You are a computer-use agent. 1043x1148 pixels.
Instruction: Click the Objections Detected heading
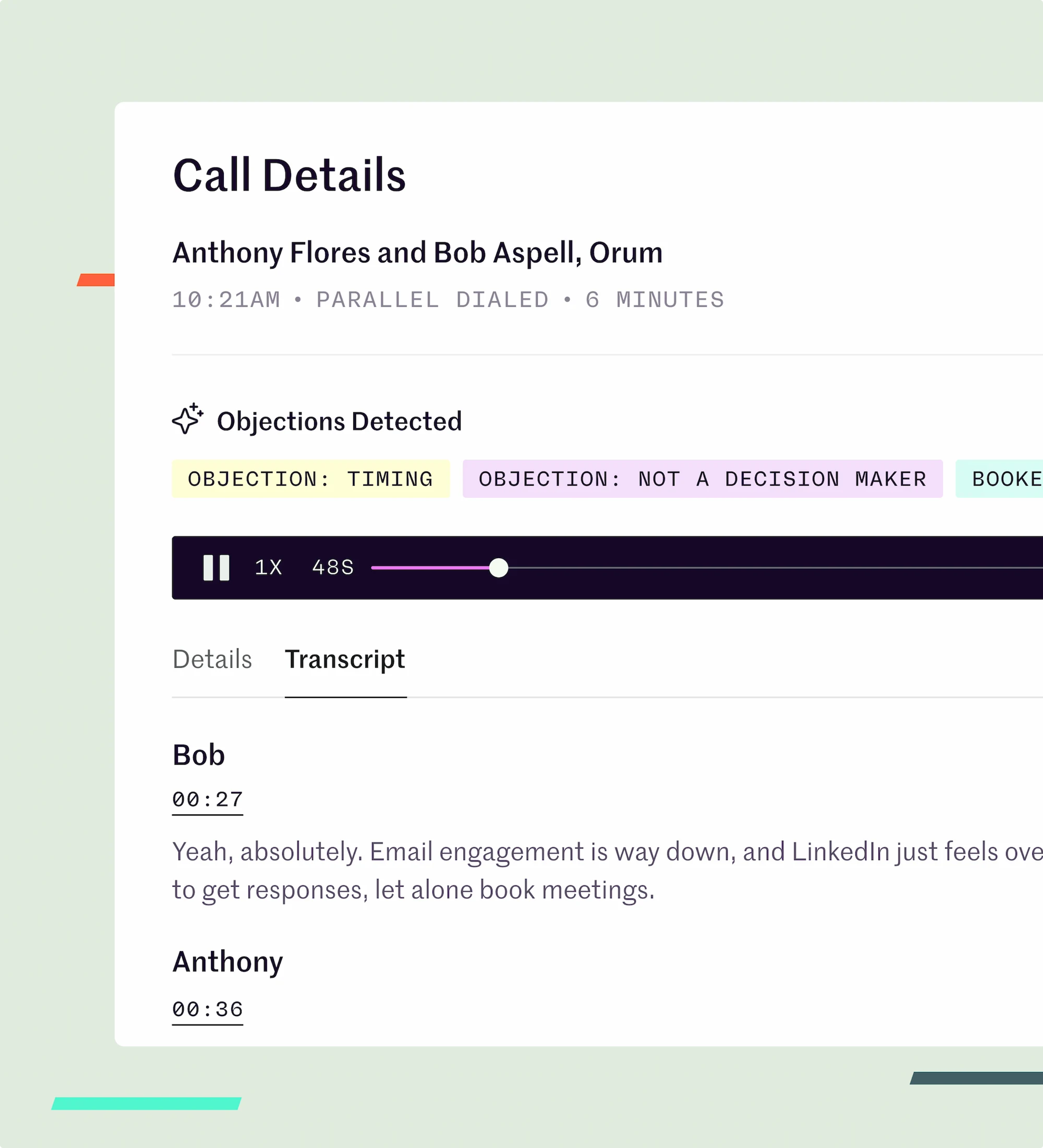tap(339, 421)
